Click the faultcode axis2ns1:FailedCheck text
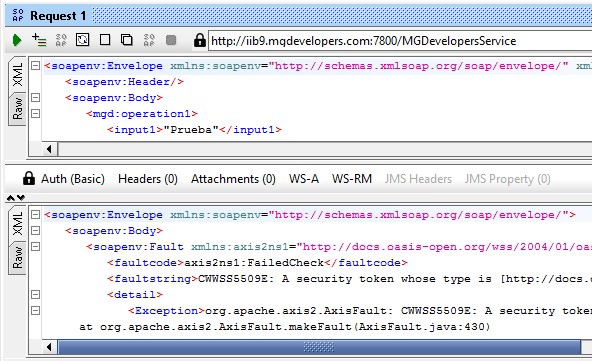Viewport: 592px width, 361px height. 254,262
